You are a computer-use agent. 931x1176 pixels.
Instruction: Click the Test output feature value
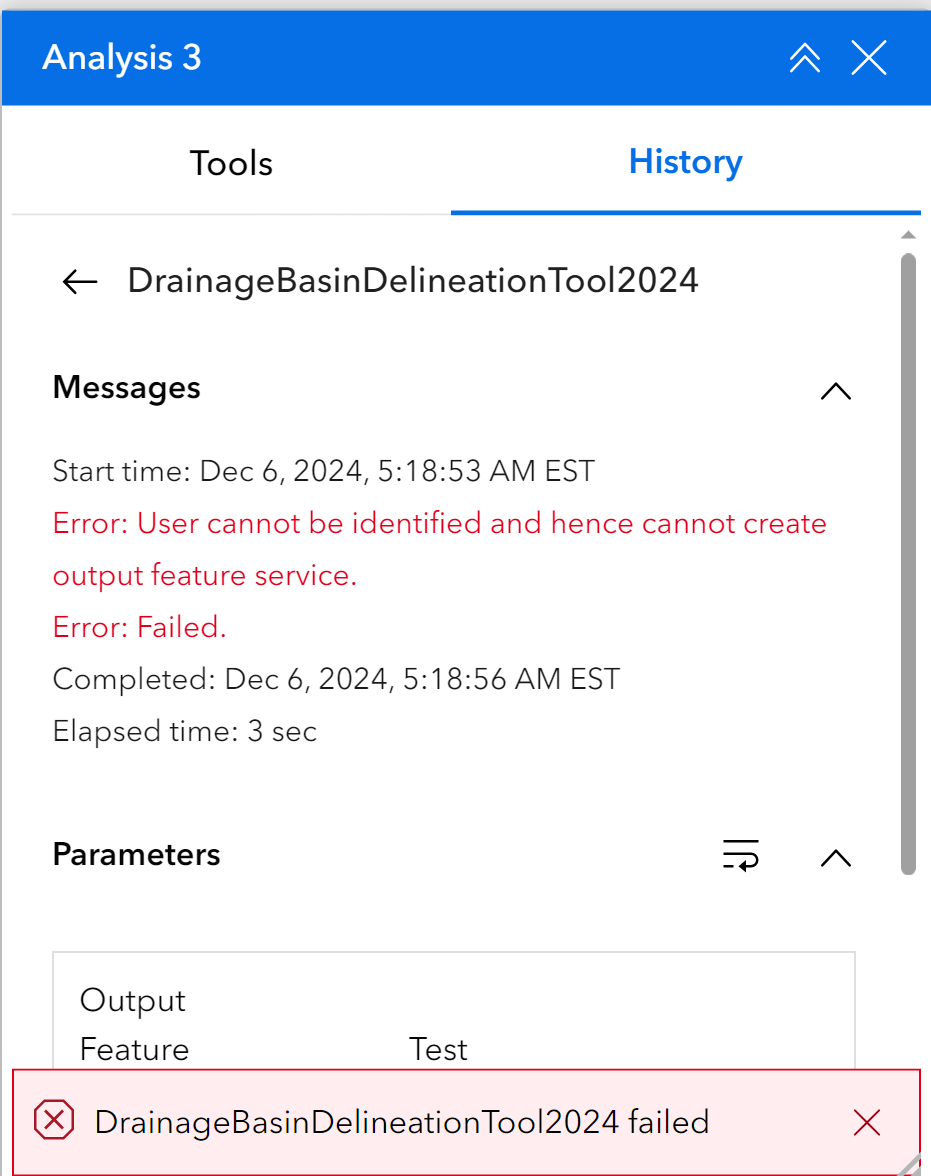[438, 1049]
